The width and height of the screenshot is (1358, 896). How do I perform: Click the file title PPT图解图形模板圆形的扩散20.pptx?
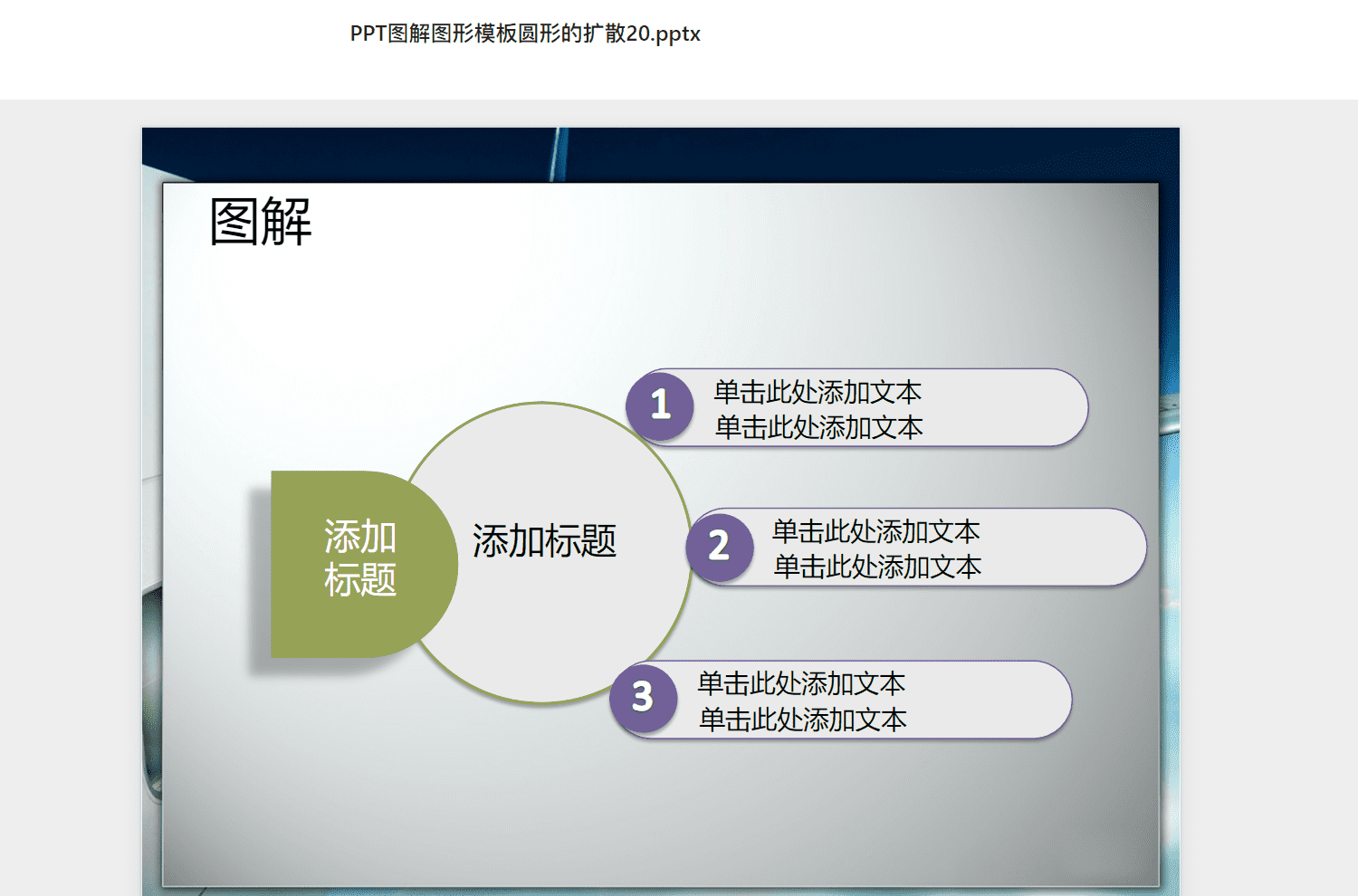525,33
